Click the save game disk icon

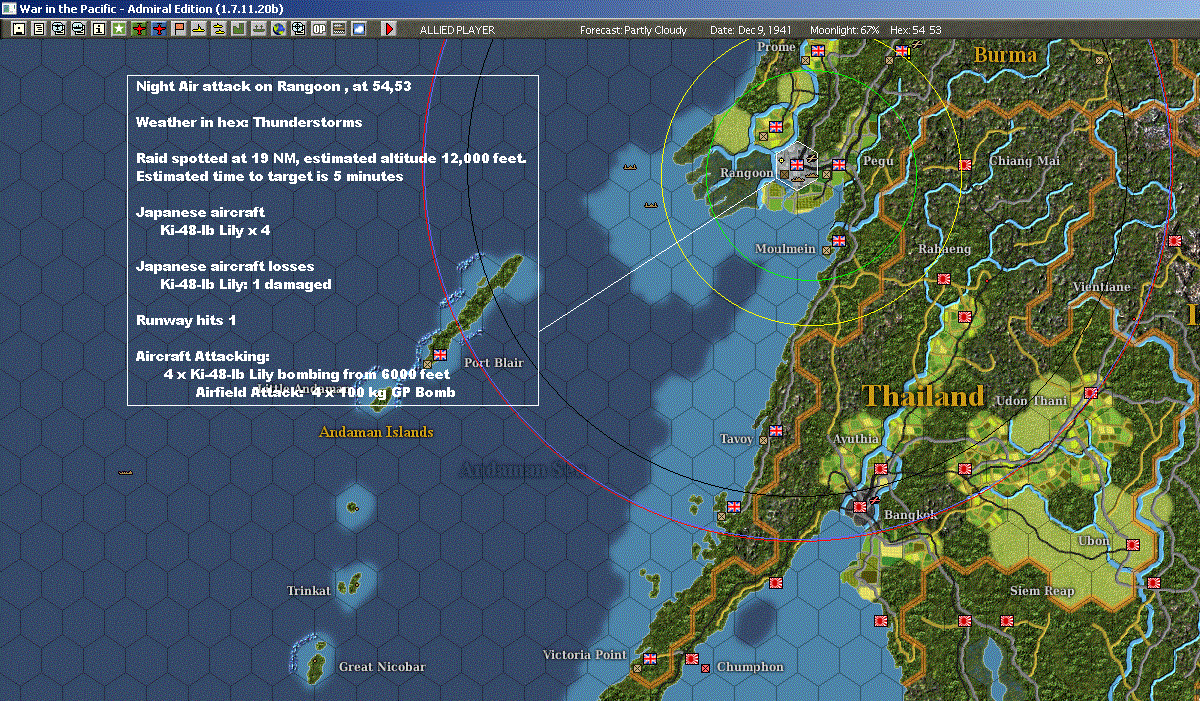19,30
